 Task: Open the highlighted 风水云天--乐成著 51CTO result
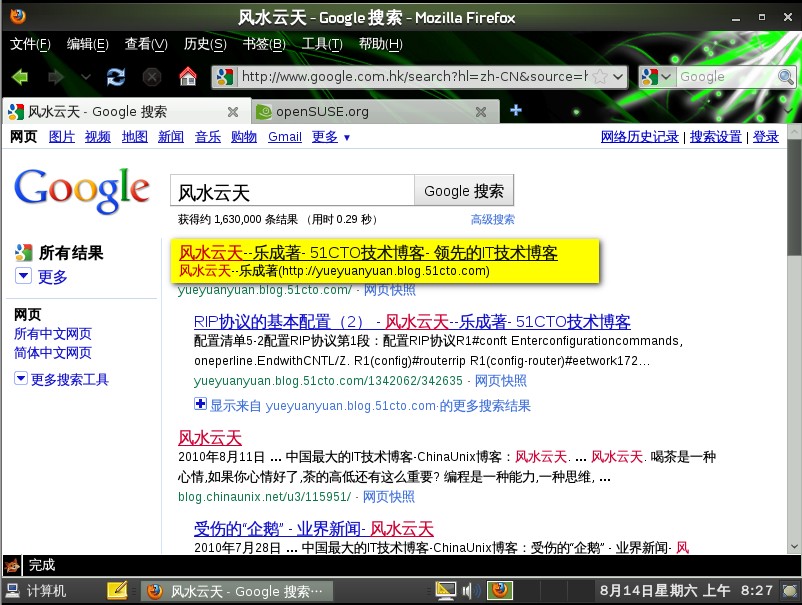368,253
